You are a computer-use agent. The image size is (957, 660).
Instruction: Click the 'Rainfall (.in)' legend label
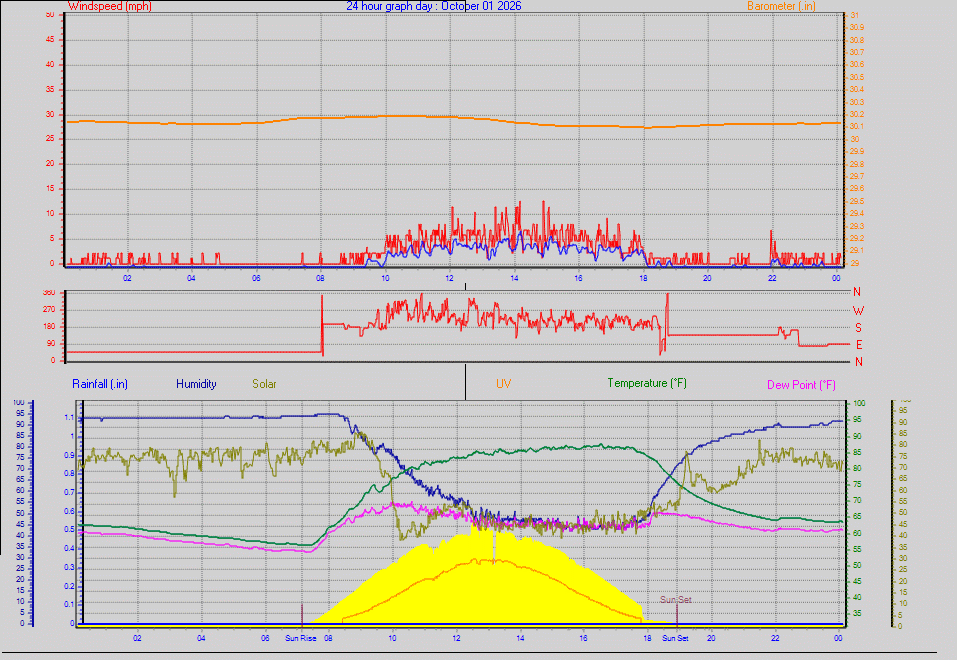pos(100,384)
